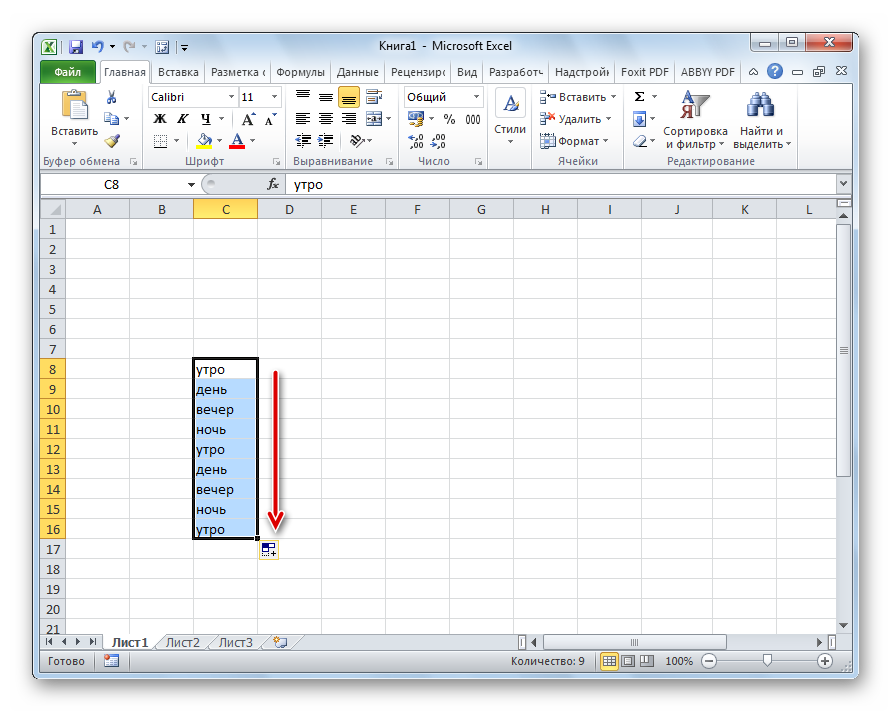Click the Auto Fill Options icon
Screen dimensions: 892x712
(x=268, y=549)
